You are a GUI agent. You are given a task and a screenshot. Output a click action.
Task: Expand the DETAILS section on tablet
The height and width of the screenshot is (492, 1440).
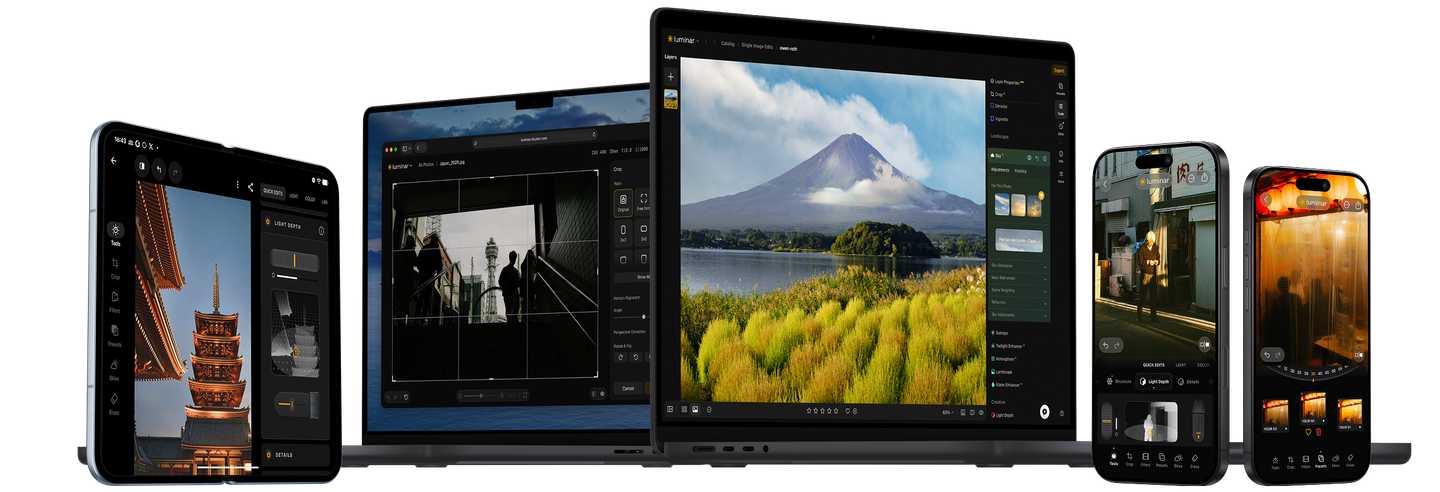(x=295, y=455)
